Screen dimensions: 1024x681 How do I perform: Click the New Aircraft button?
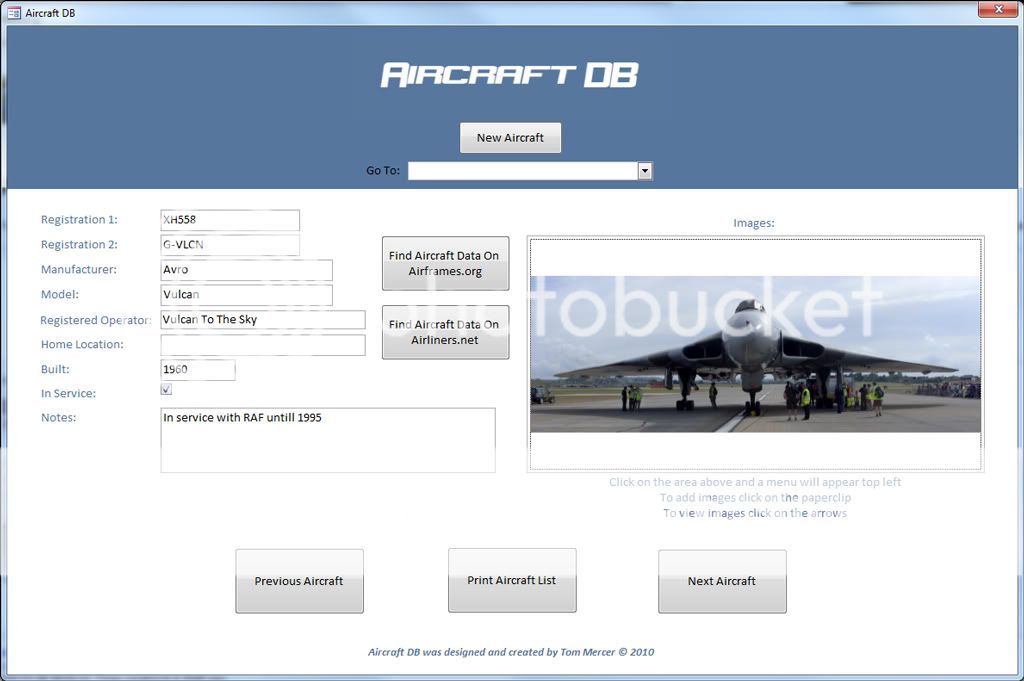510,137
